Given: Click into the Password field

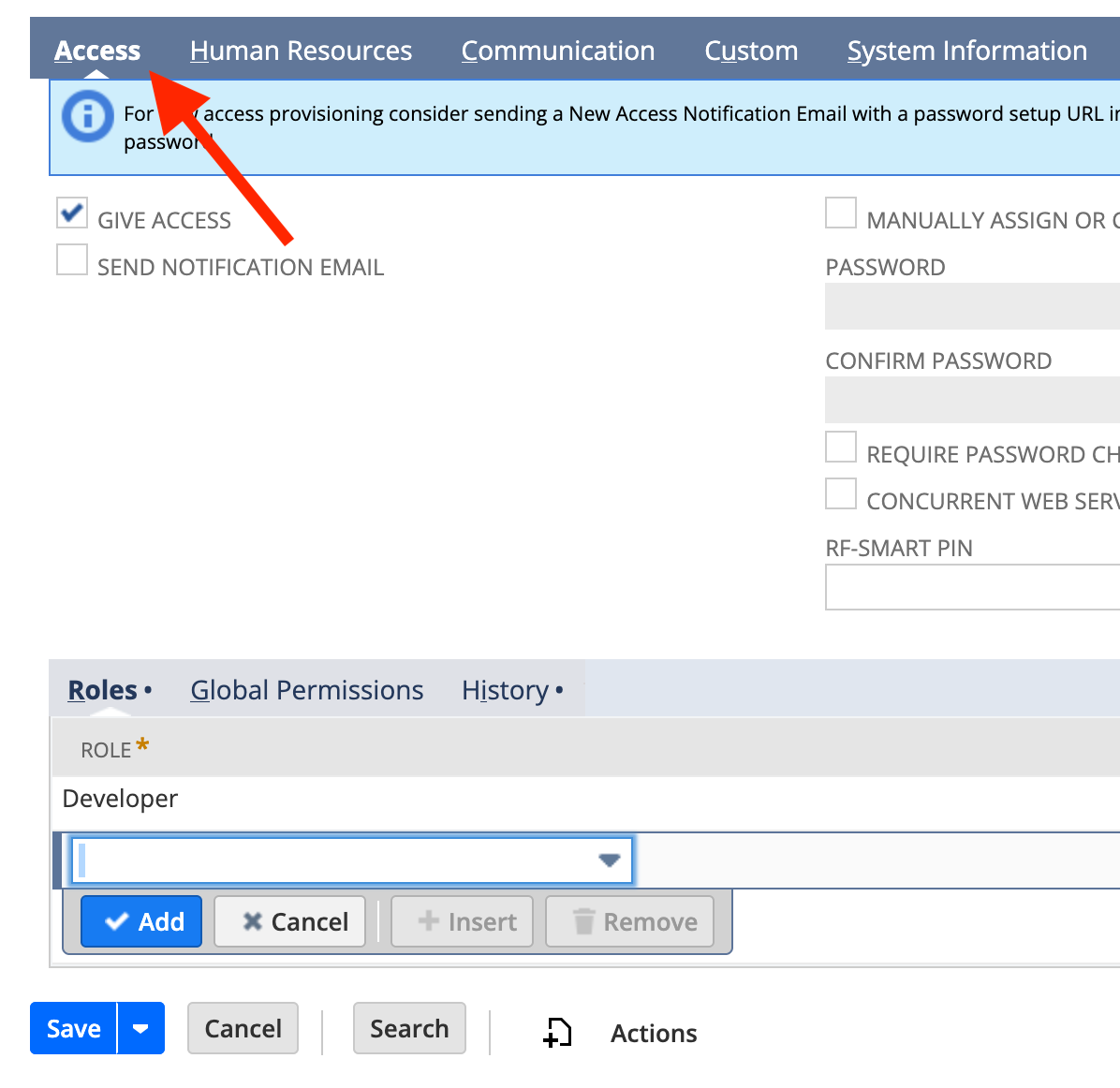Looking at the screenshot, I should pyautogui.click(x=972, y=306).
